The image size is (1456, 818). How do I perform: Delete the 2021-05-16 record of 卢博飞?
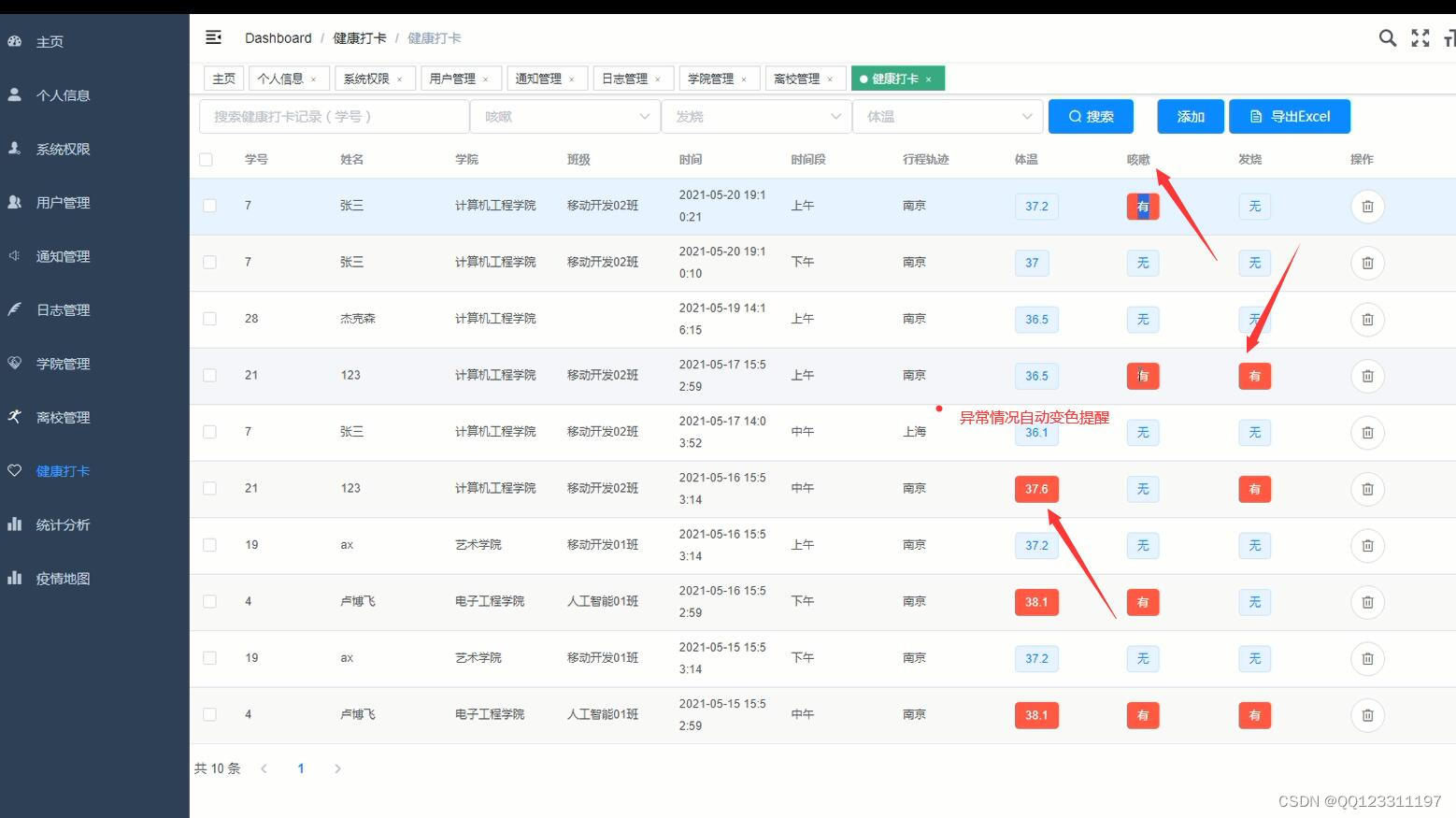pyautogui.click(x=1367, y=602)
